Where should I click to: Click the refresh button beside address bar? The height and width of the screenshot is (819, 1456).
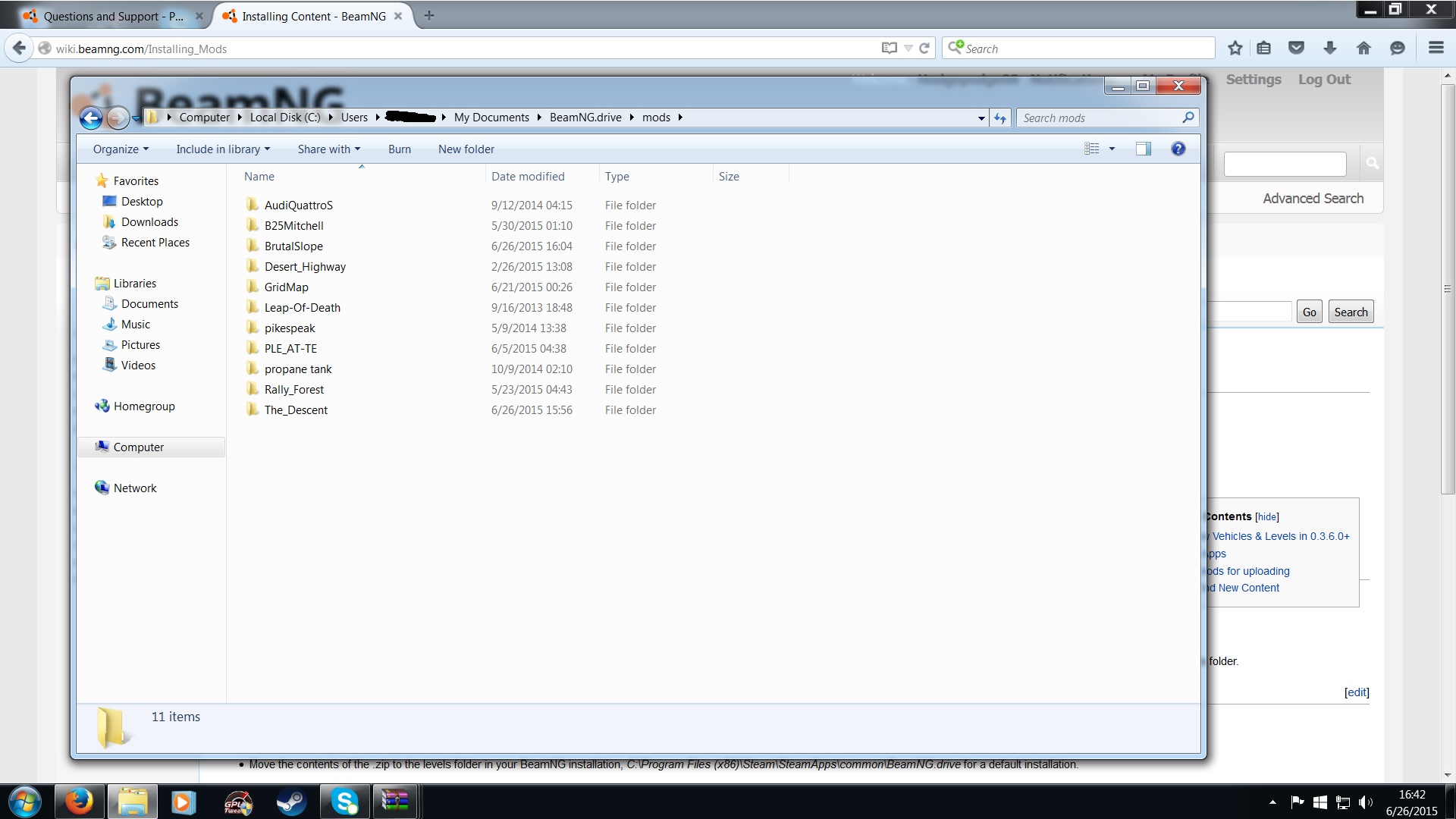click(x=1000, y=118)
